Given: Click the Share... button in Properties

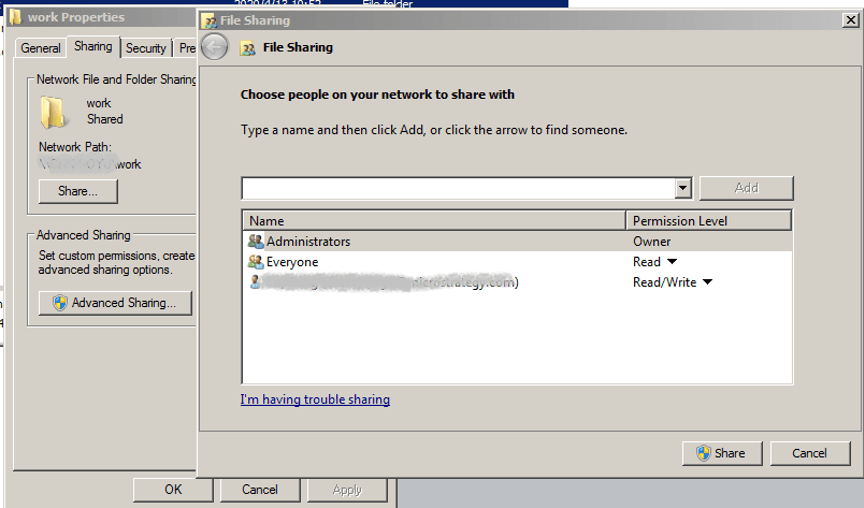Looking at the screenshot, I should point(78,191).
